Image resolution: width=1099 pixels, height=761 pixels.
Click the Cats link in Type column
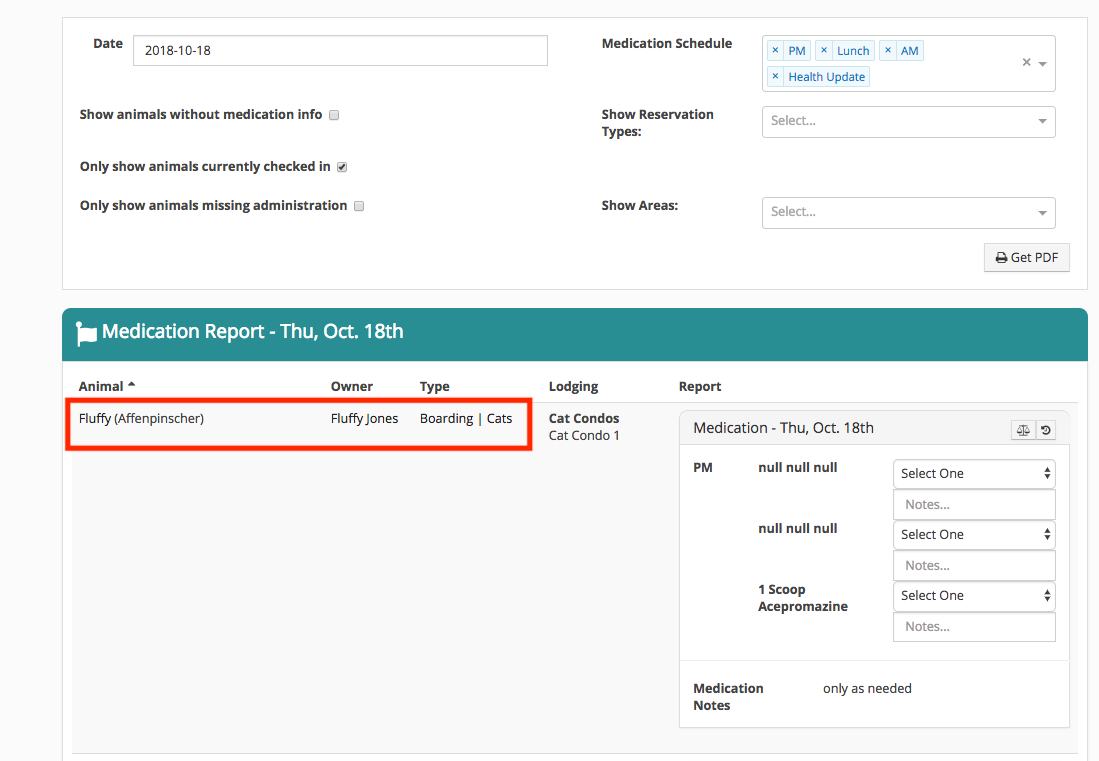pos(499,418)
